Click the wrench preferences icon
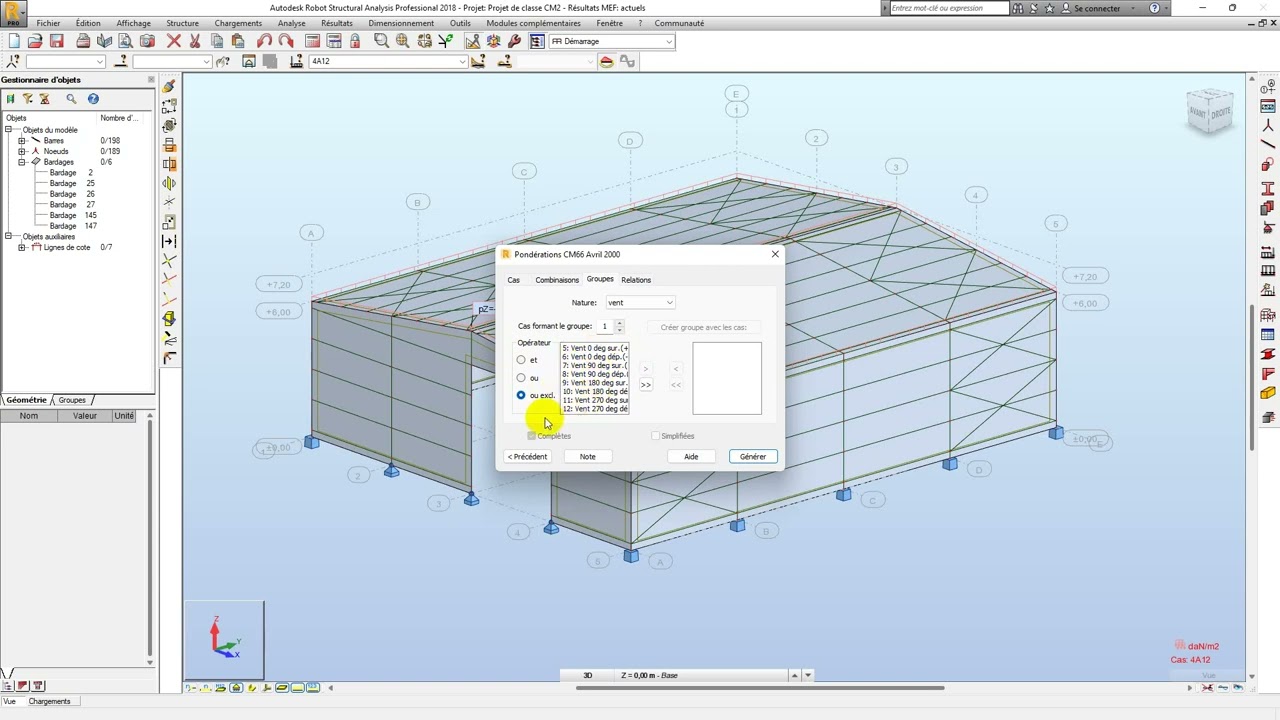 click(x=515, y=41)
